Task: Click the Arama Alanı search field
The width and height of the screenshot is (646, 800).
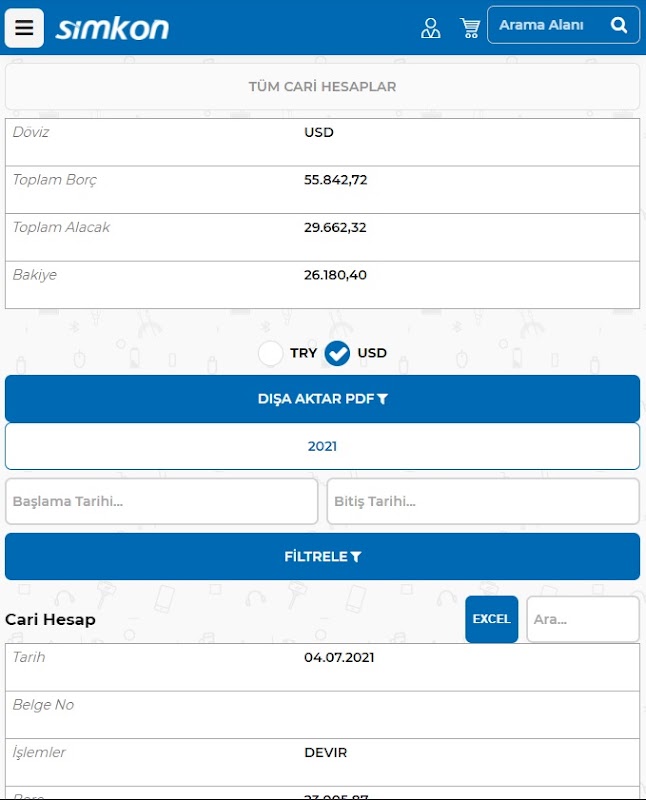Action: [545, 25]
